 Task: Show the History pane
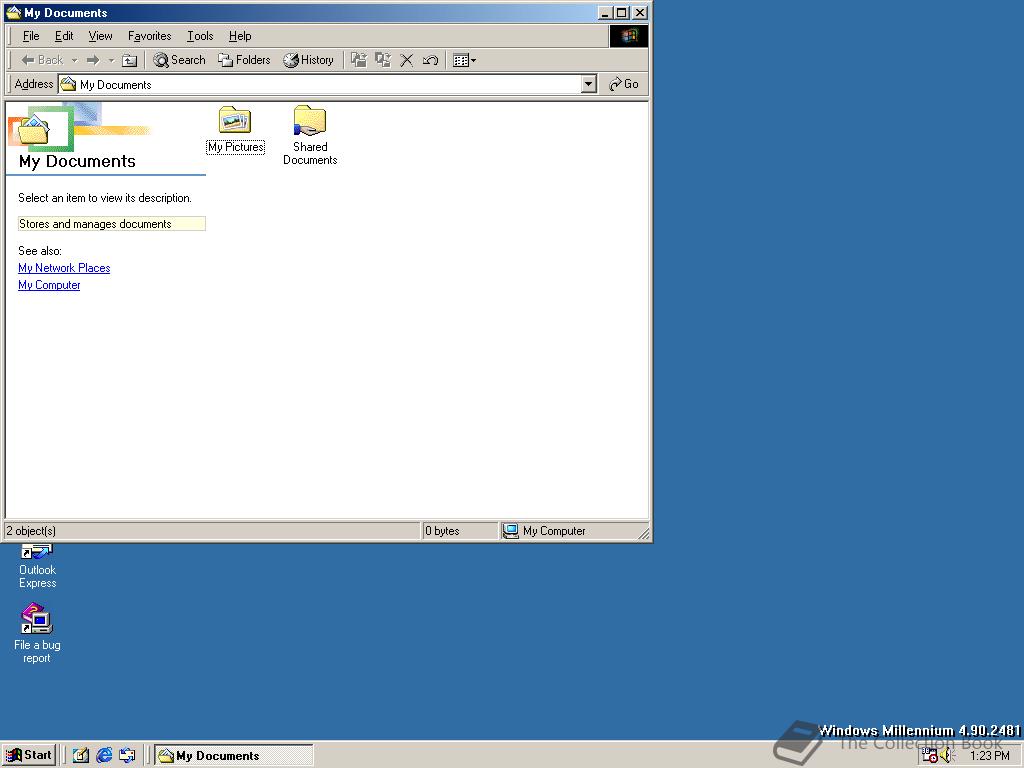[308, 60]
